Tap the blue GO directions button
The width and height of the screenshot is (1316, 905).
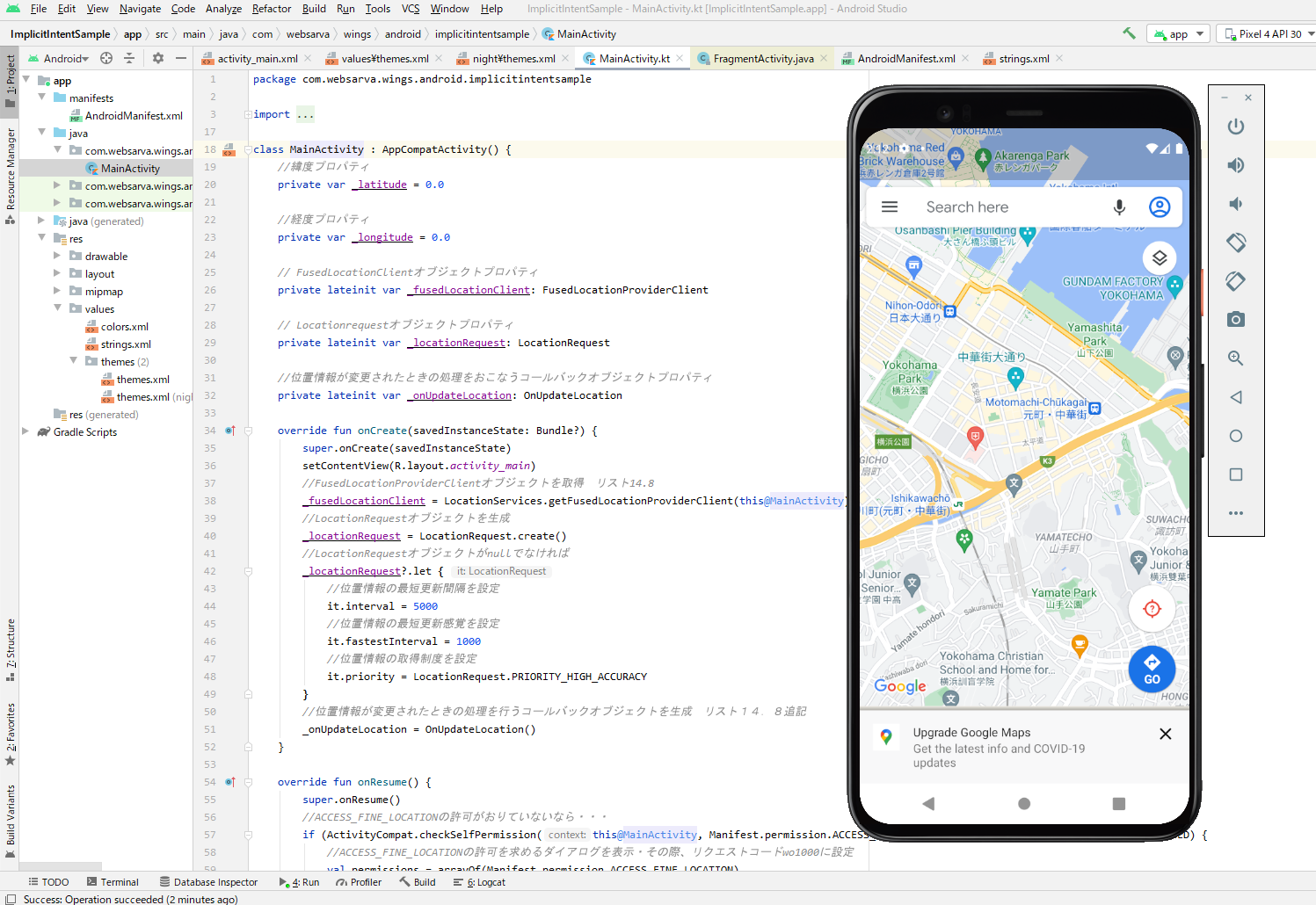(1152, 670)
